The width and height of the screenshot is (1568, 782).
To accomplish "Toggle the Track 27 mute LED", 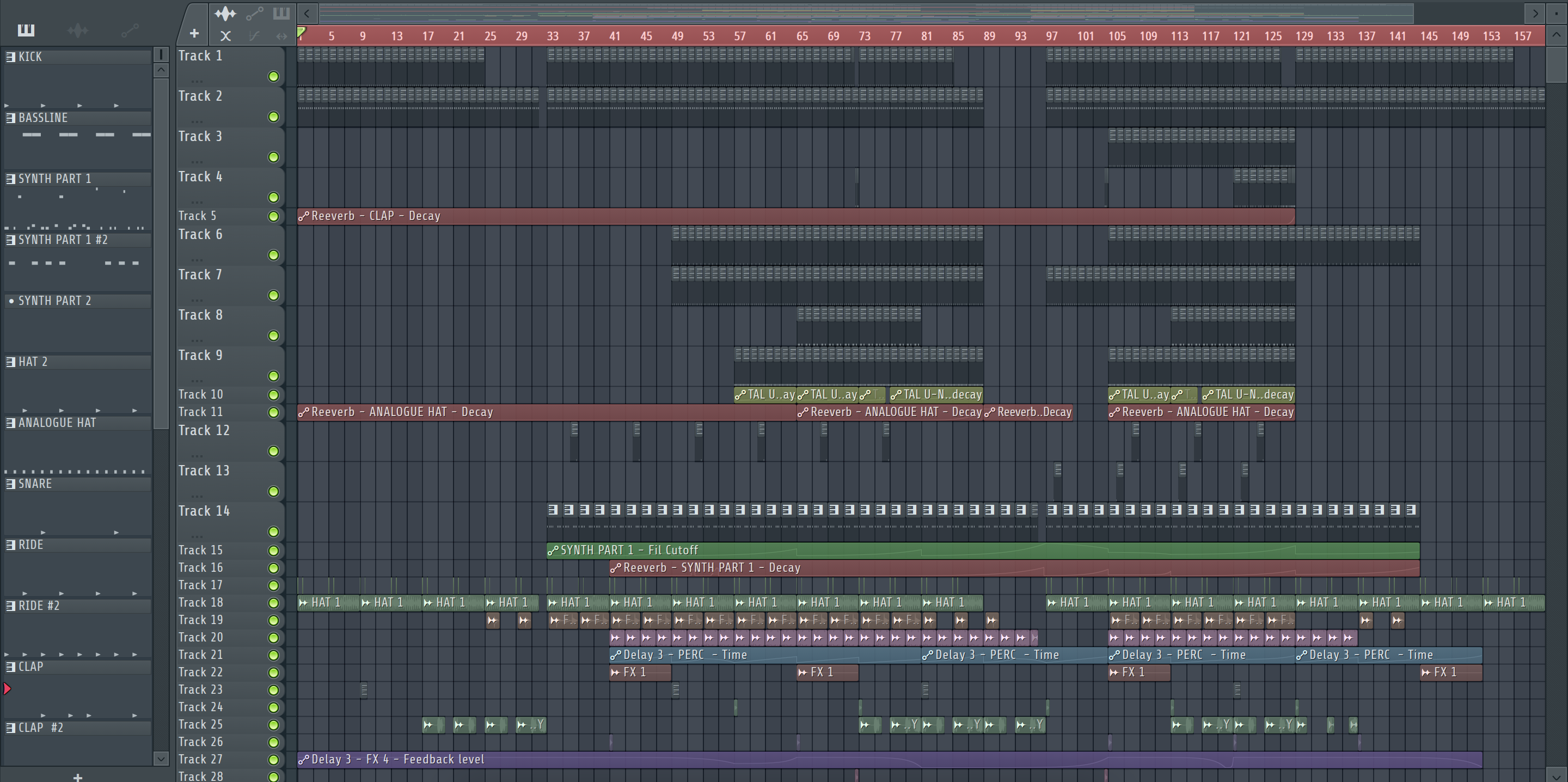I will 273,760.
